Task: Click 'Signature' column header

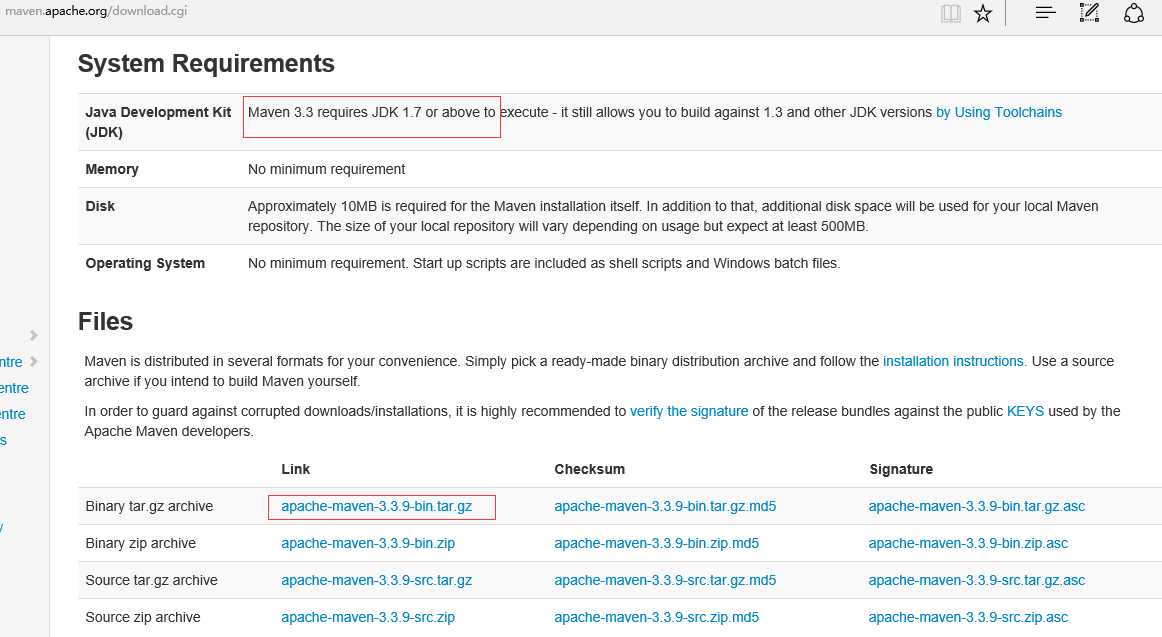Action: pyautogui.click(x=900, y=469)
